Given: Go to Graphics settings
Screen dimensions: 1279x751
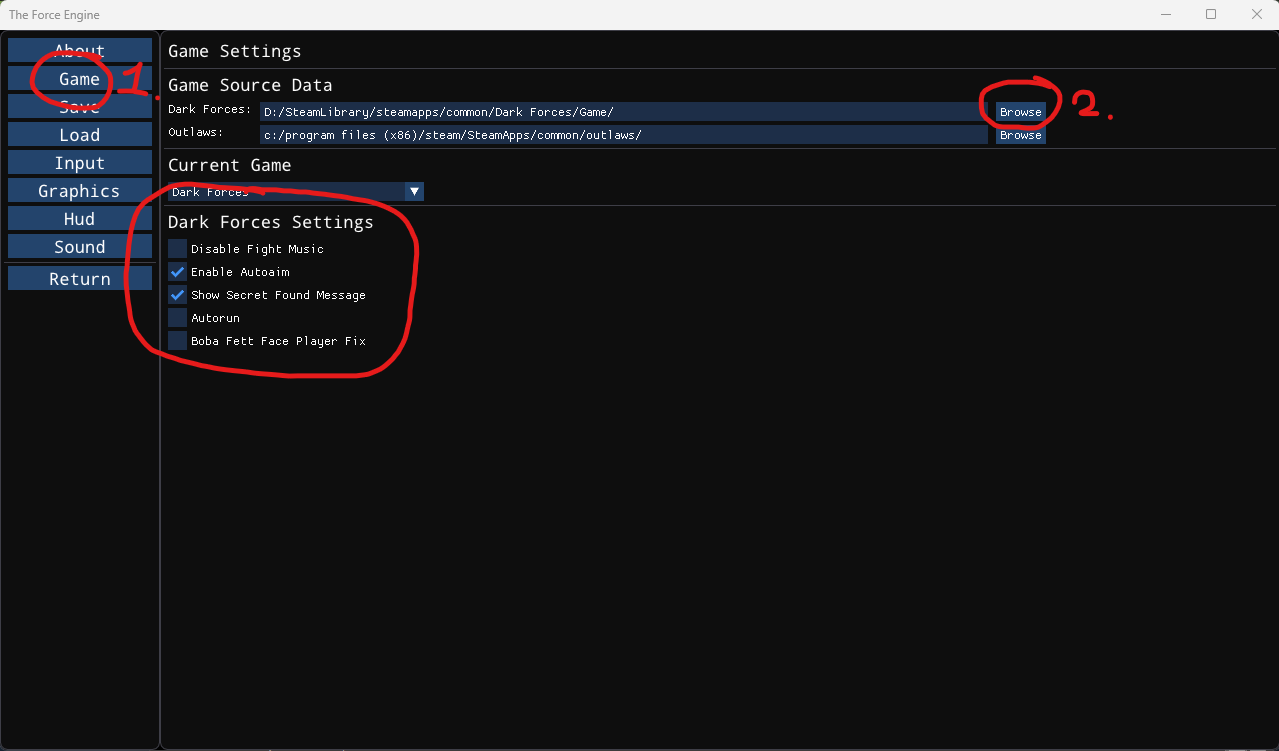Looking at the screenshot, I should click(80, 190).
